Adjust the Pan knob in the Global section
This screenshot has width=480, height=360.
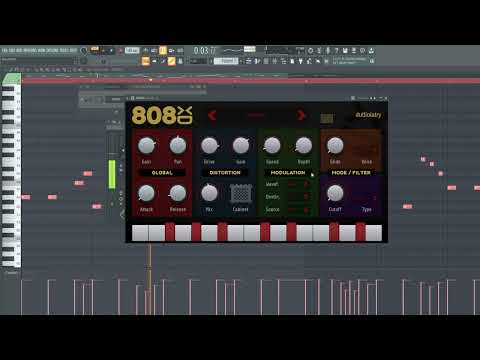click(x=178, y=146)
